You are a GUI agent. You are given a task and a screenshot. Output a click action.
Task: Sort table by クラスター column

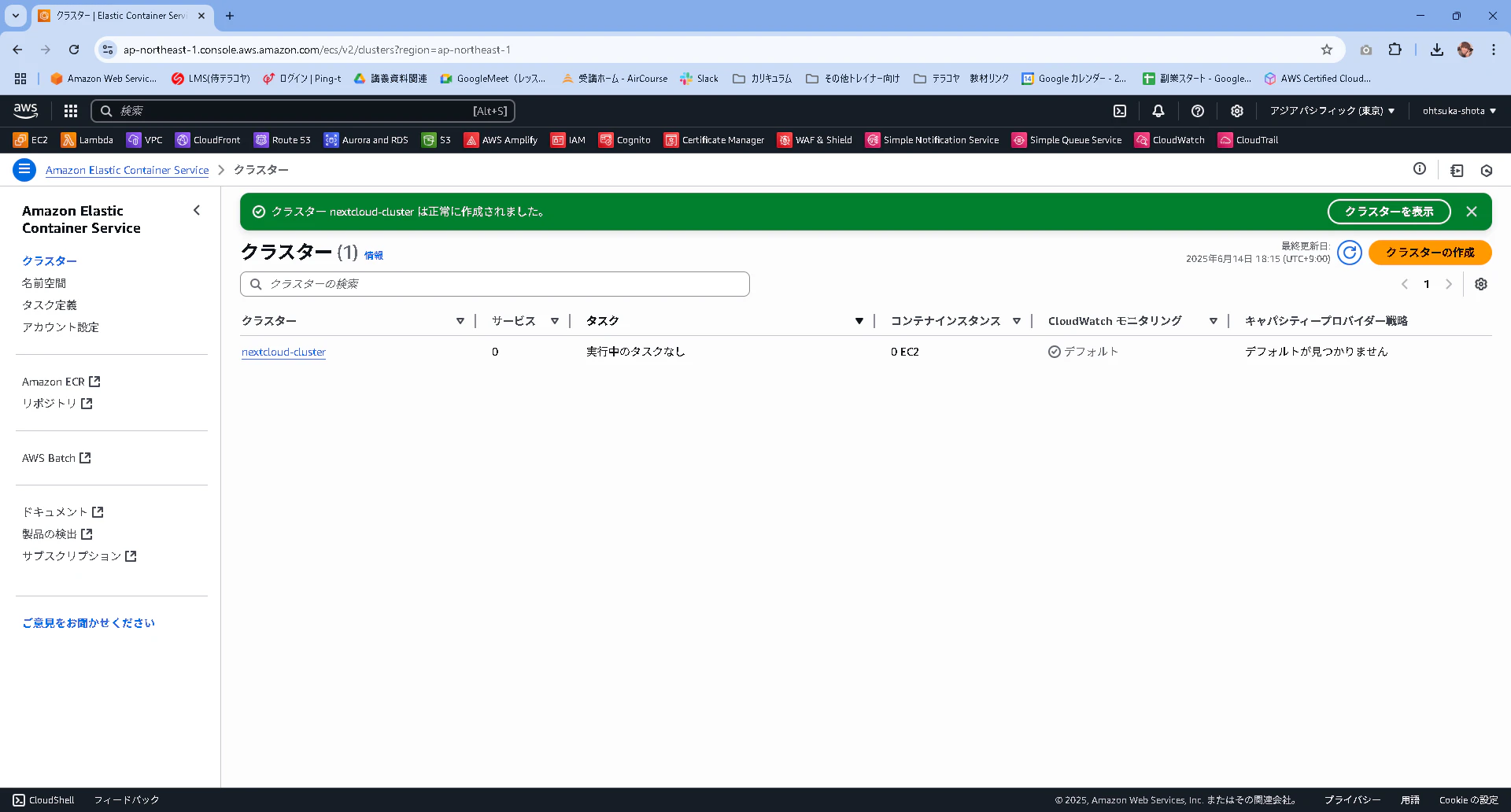[460, 321]
